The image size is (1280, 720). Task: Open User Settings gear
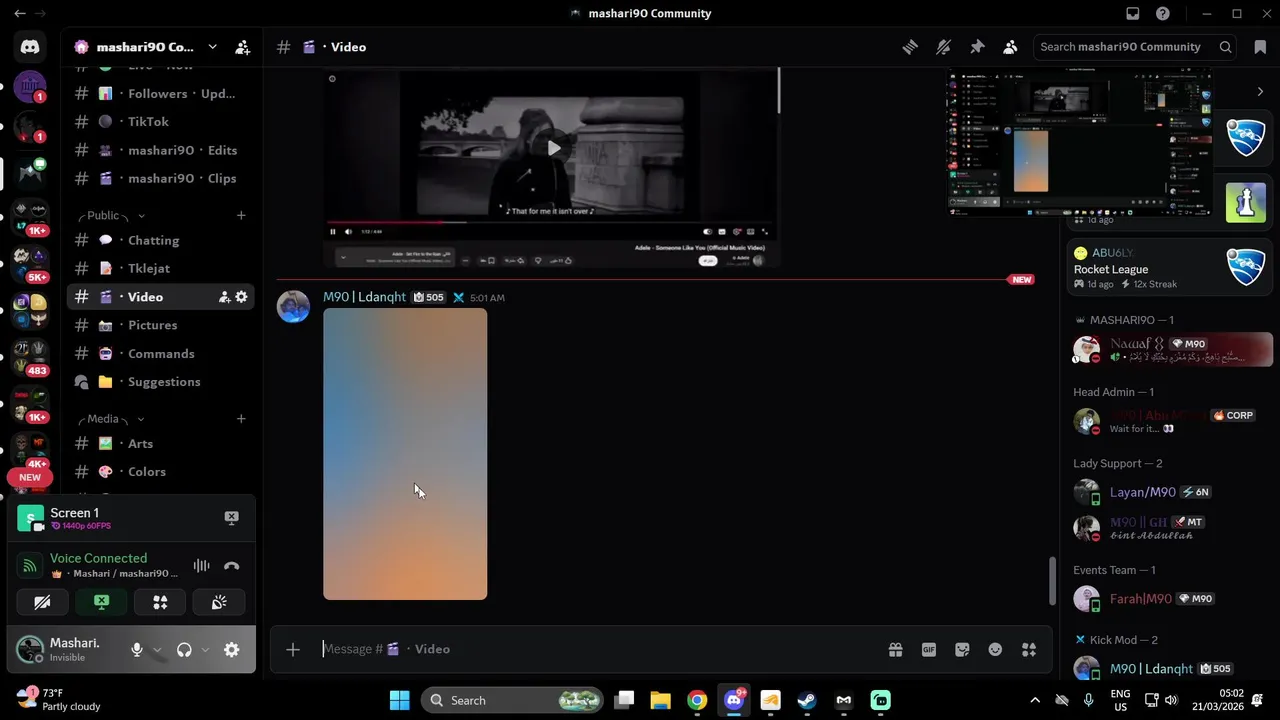coord(231,649)
